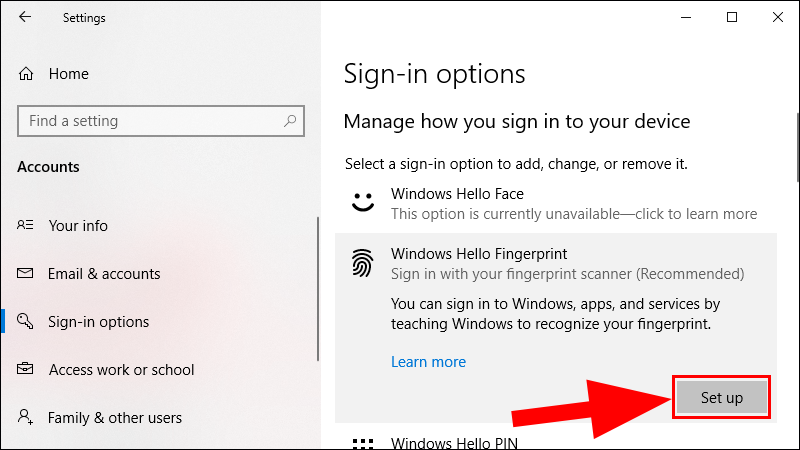Image resolution: width=800 pixels, height=450 pixels.
Task: Expand the Windows Hello PIN option
Action: click(x=457, y=442)
